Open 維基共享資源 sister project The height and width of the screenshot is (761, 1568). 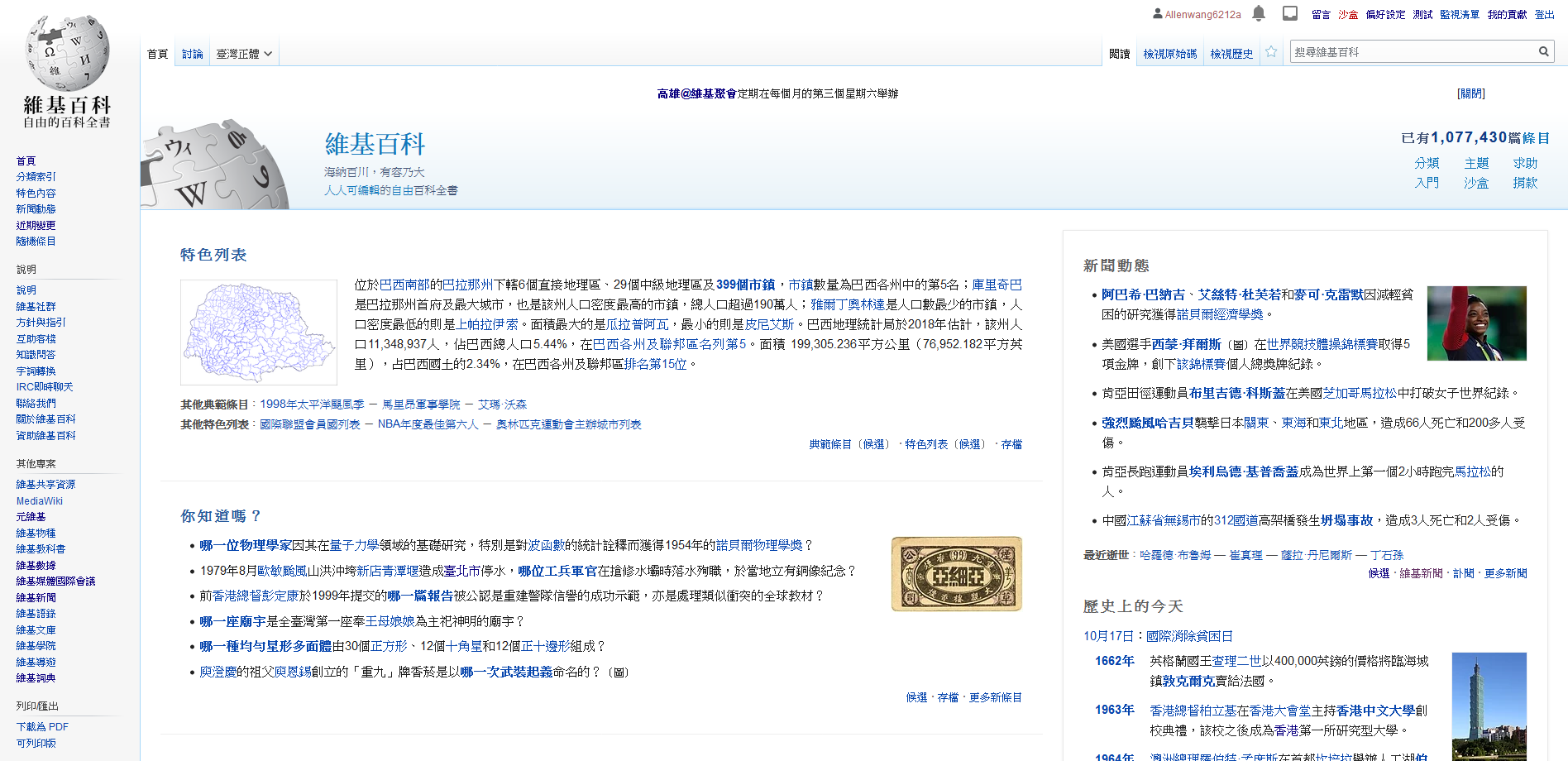46,485
